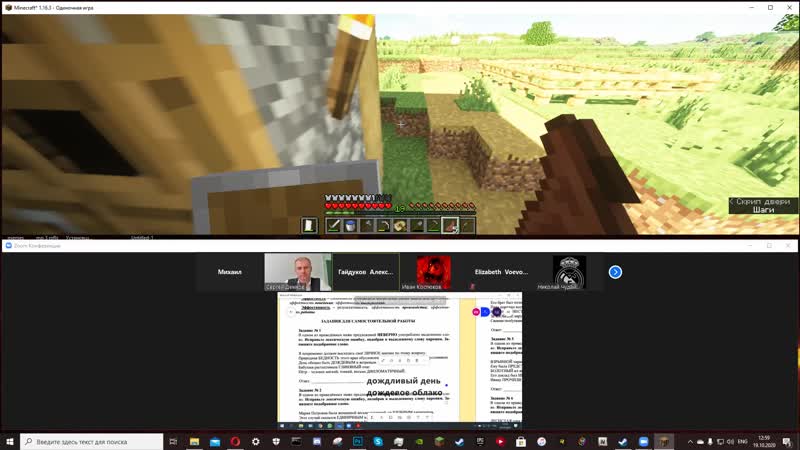Open the clock and calendar flyout
This screenshot has height=450, width=800.
point(764,441)
